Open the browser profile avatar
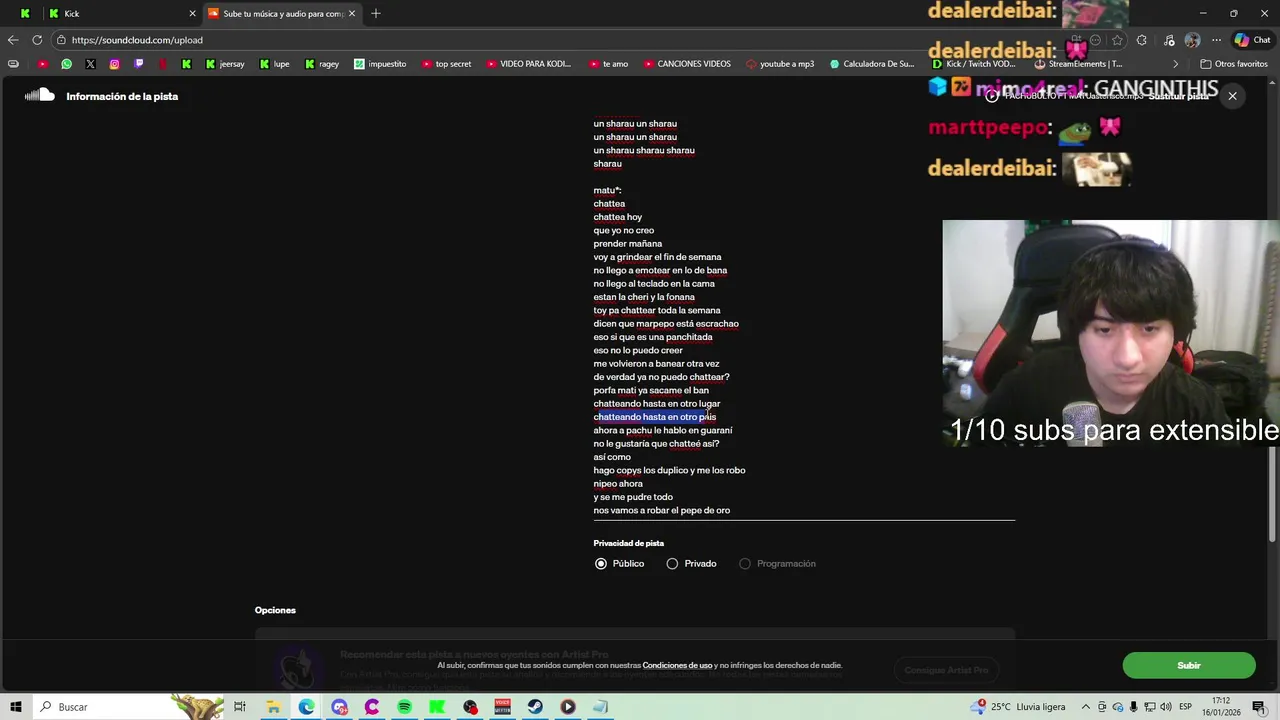The width and height of the screenshot is (1280, 720). 1192,40
